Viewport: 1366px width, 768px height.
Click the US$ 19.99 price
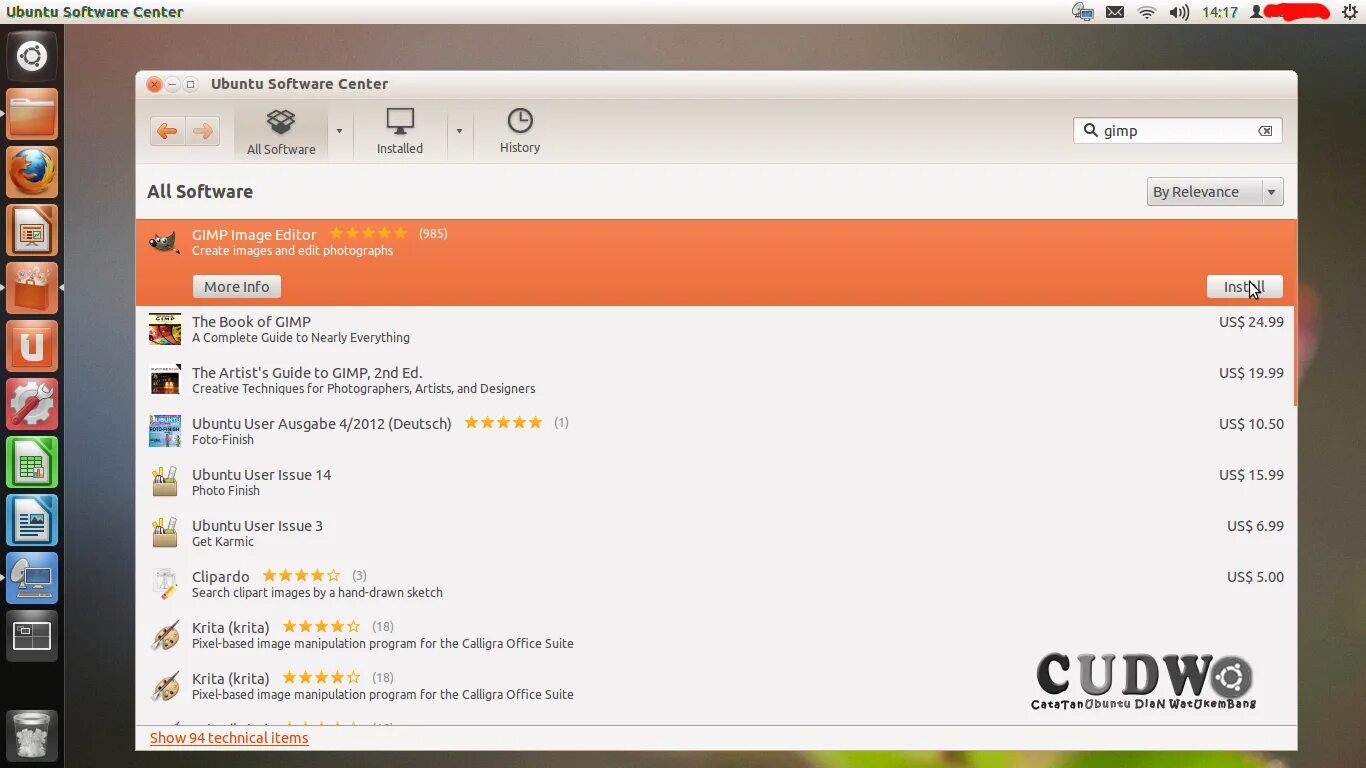coord(1251,373)
